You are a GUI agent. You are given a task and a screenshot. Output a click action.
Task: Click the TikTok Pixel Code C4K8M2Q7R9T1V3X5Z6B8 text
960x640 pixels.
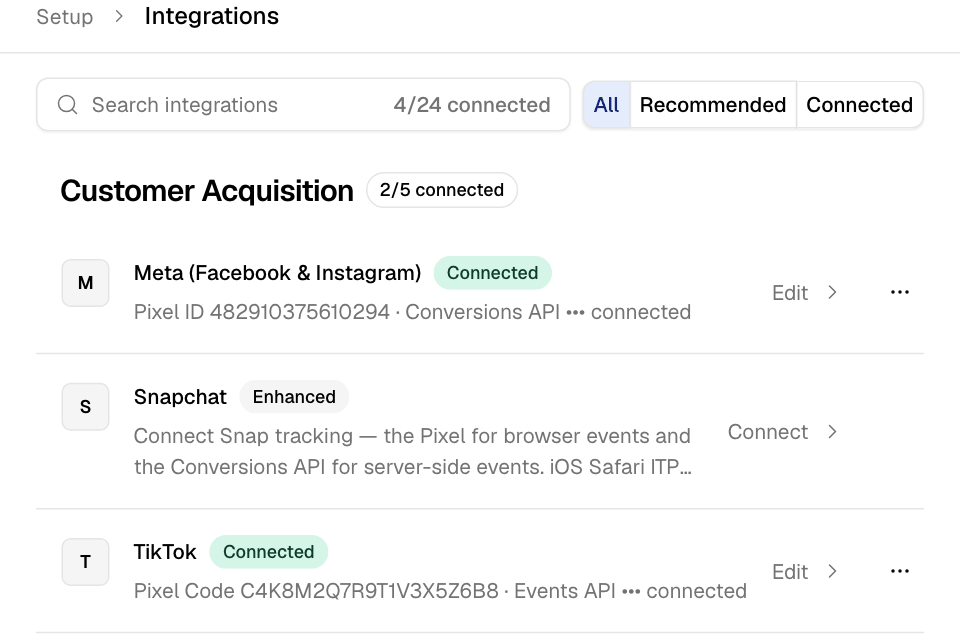pyautogui.click(x=316, y=591)
